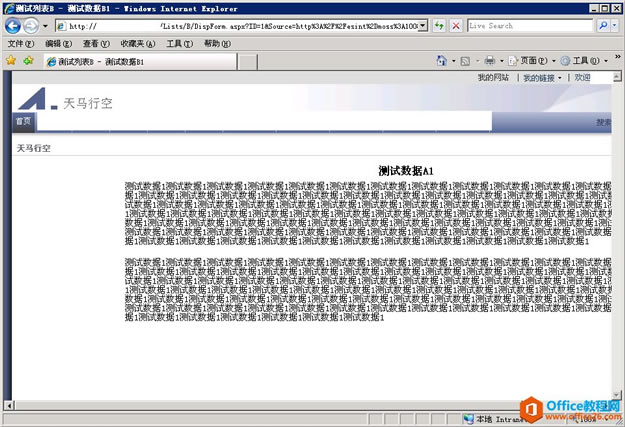Image resolution: width=625 pixels, height=427 pixels.
Task: Click the Home icon in command bar
Action: click(441, 61)
